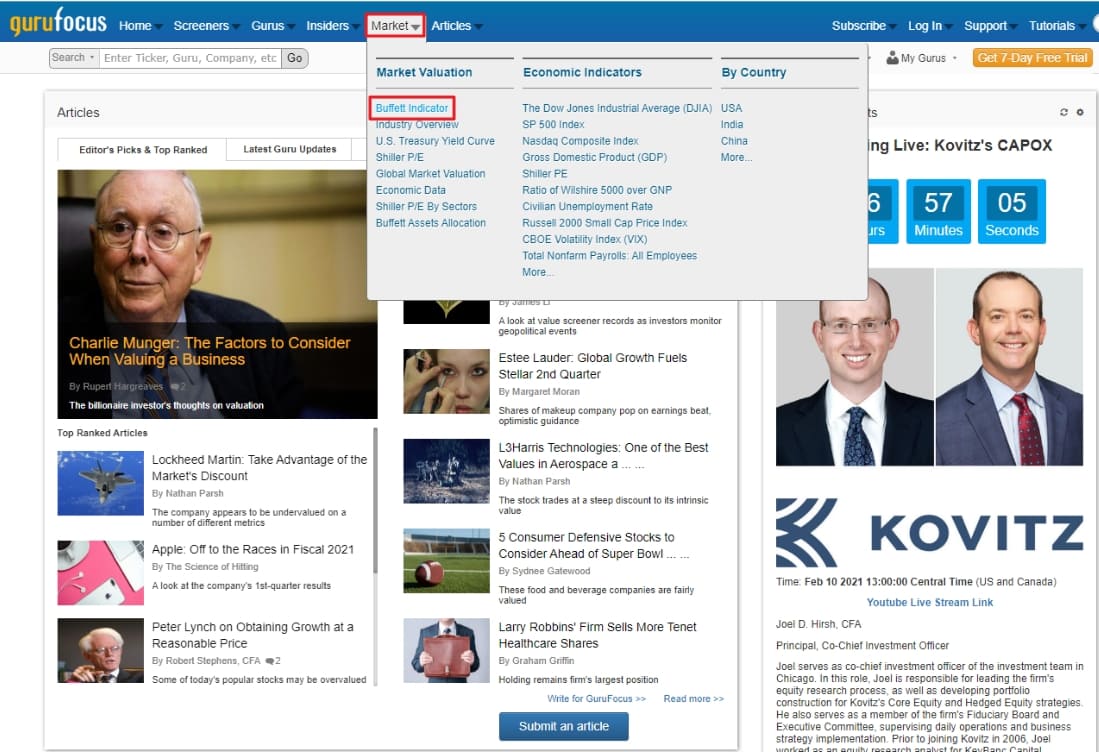Image resolution: width=1099 pixels, height=752 pixels.
Task: Open Apple: Off to the Races article
Action: coord(253,549)
